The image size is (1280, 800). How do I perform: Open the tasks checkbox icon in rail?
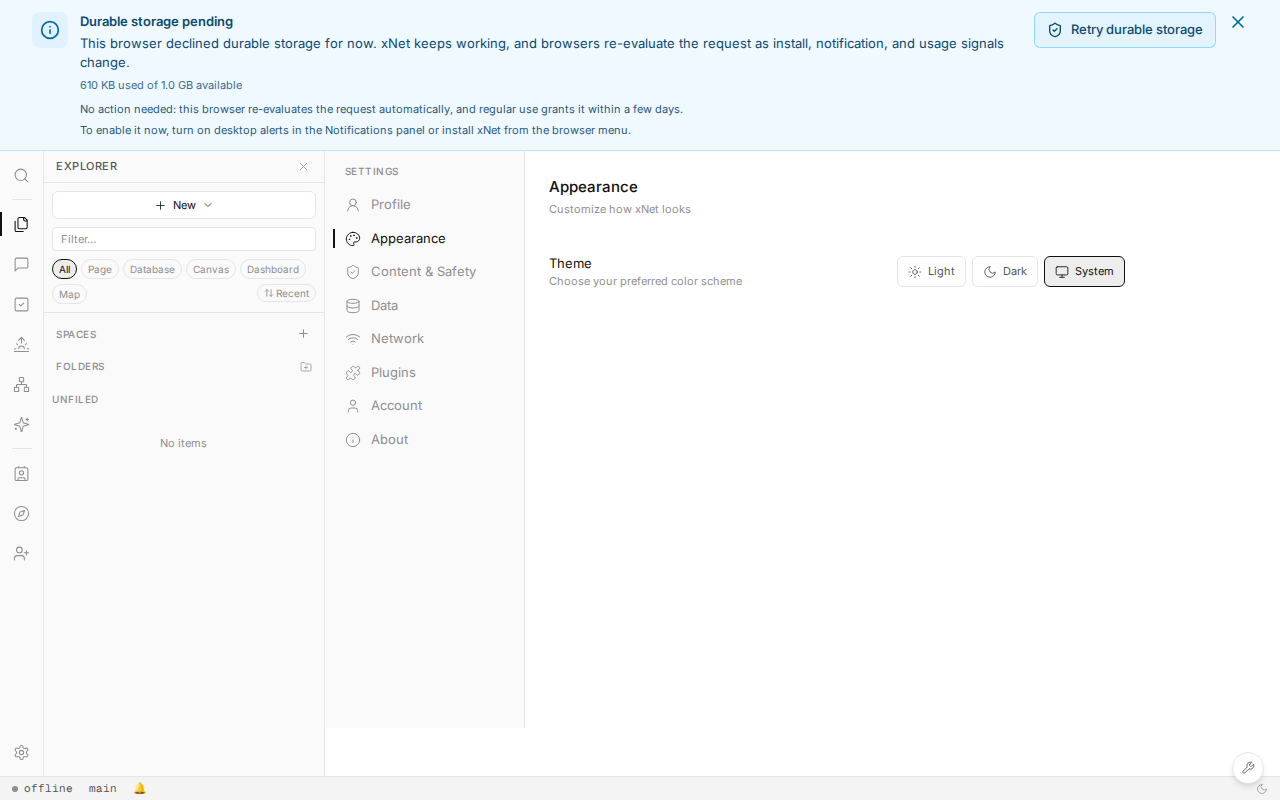[21, 304]
